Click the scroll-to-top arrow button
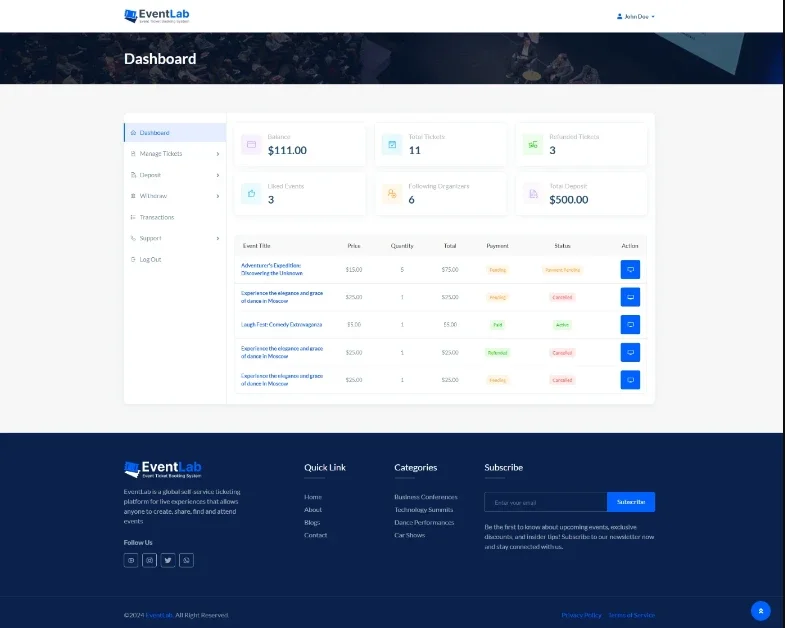The height and width of the screenshot is (628, 785). click(x=760, y=611)
